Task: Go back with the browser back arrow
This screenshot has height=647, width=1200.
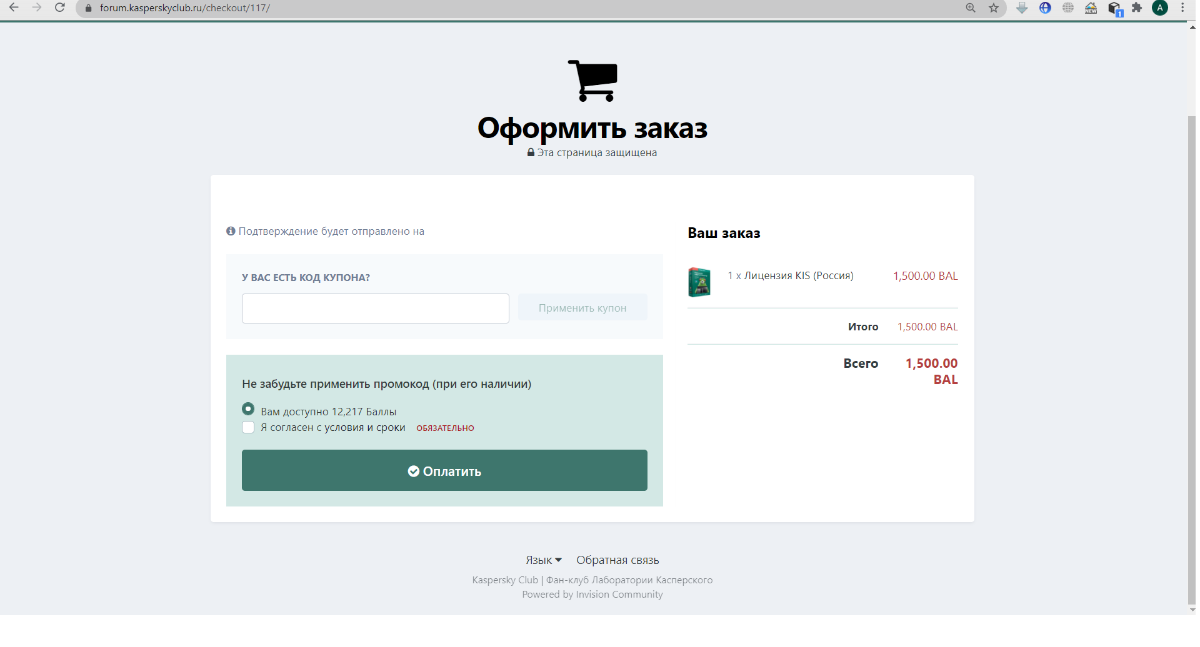Action: 14,7
